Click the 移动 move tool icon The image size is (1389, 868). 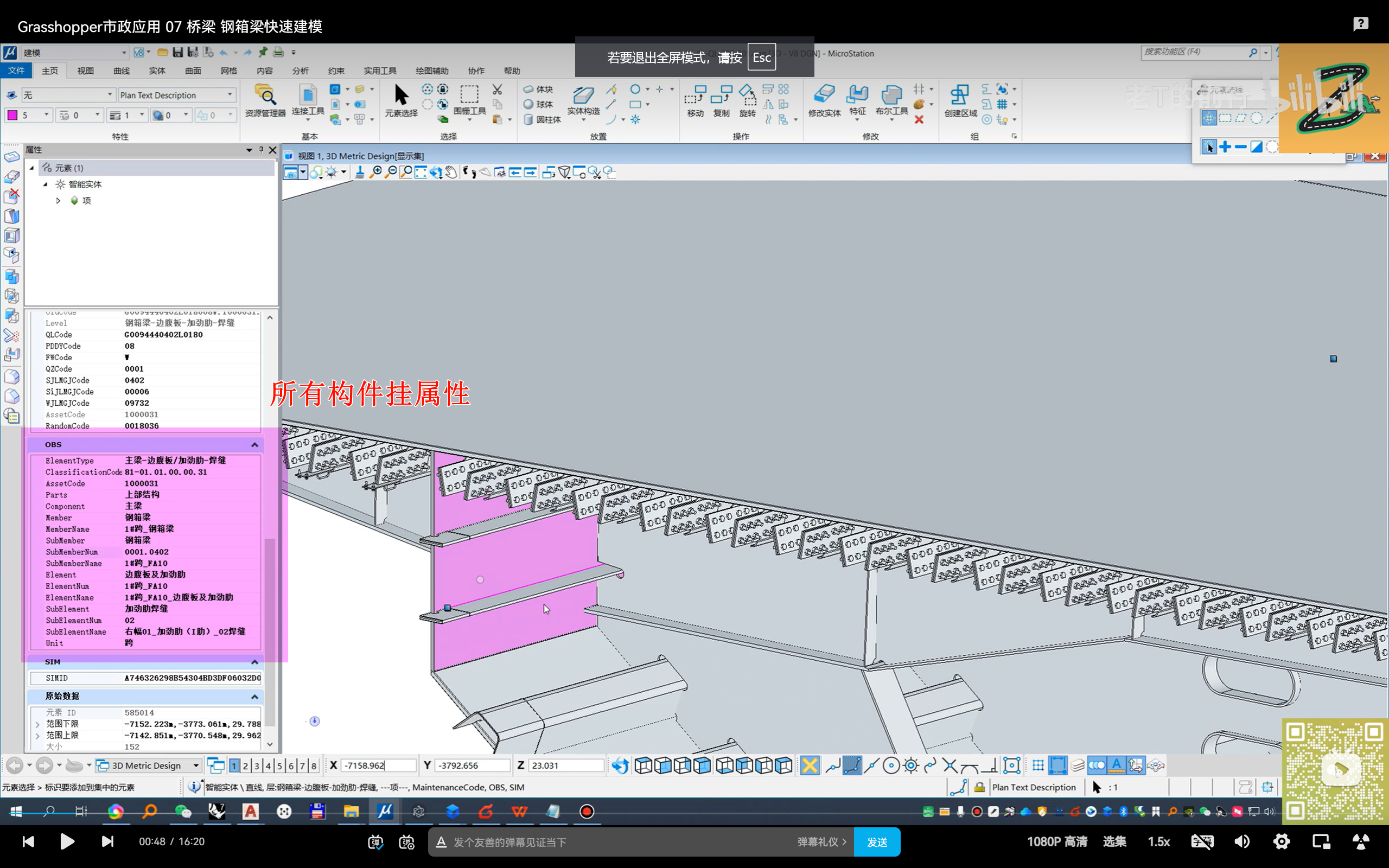(695, 95)
